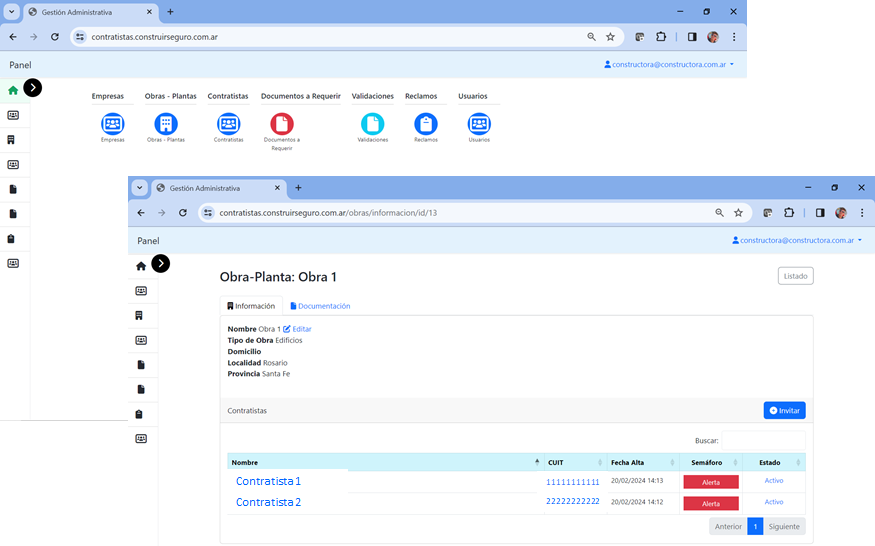Select the Información tab
875x546 pixels.
click(x=251, y=306)
